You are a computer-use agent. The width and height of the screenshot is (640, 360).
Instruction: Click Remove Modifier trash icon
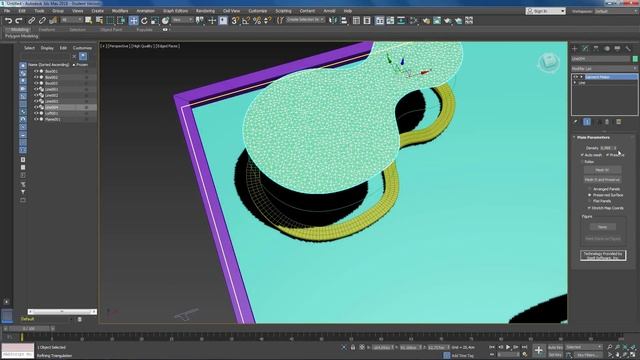point(607,122)
